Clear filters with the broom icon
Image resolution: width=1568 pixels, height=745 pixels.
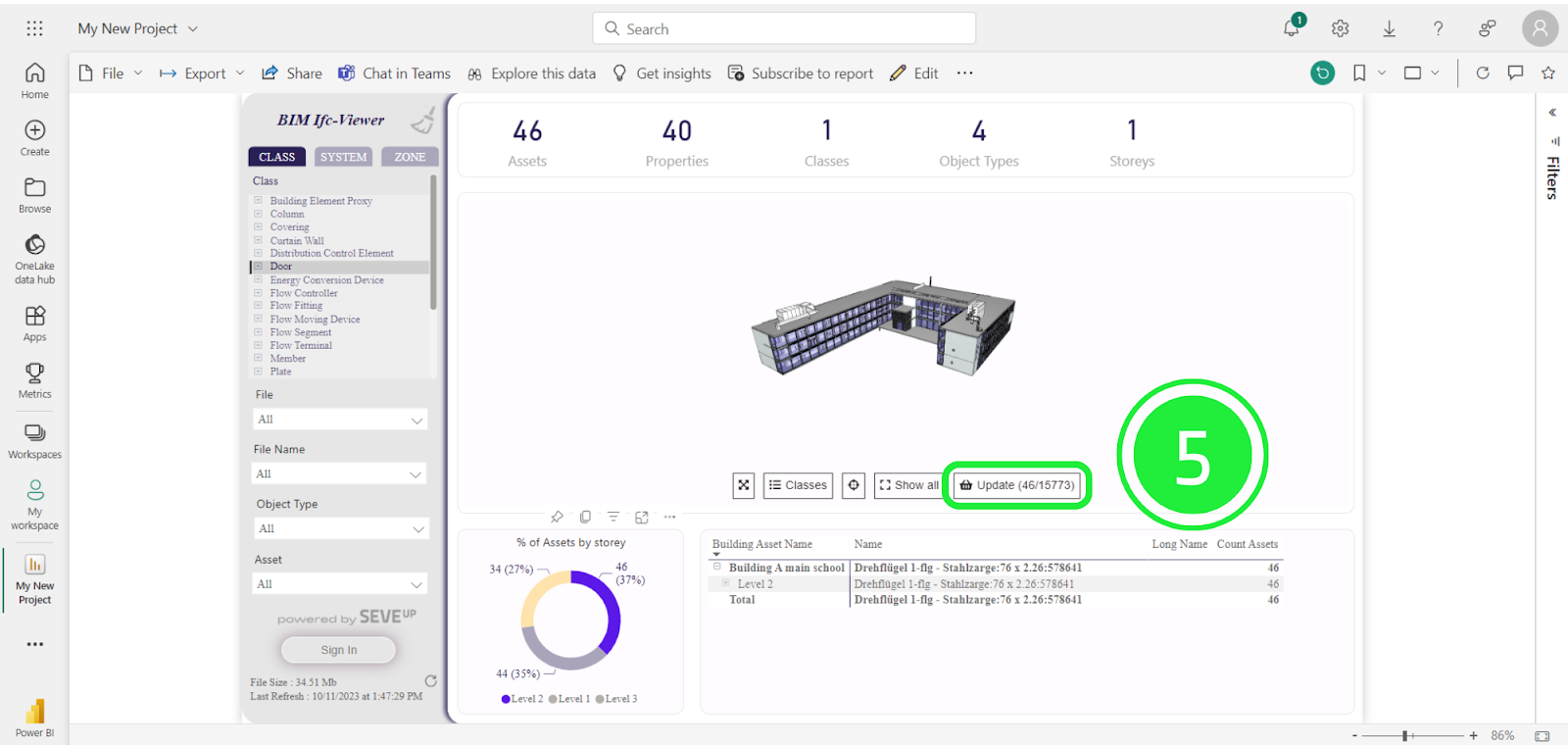pyautogui.click(x=423, y=122)
